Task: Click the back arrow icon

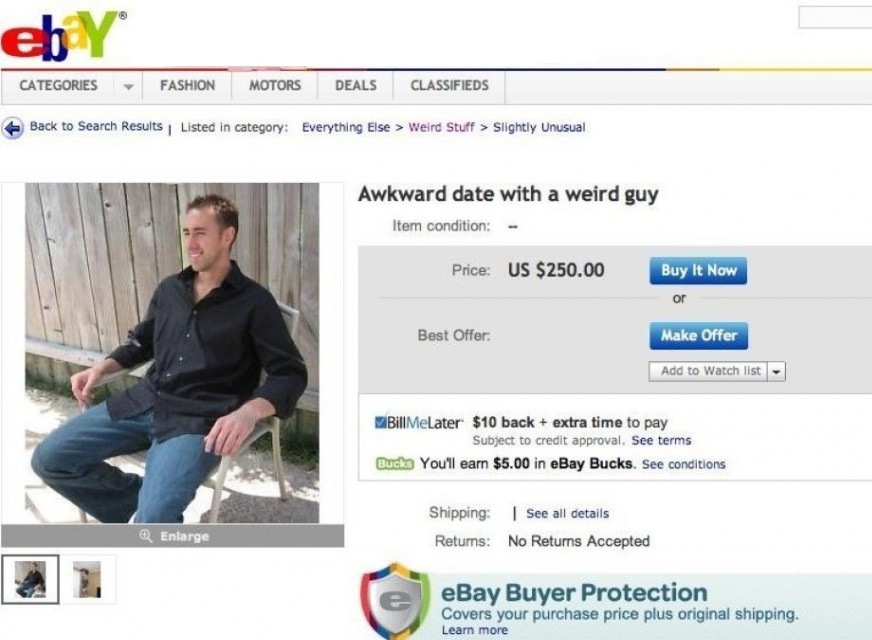Action: tap(12, 128)
